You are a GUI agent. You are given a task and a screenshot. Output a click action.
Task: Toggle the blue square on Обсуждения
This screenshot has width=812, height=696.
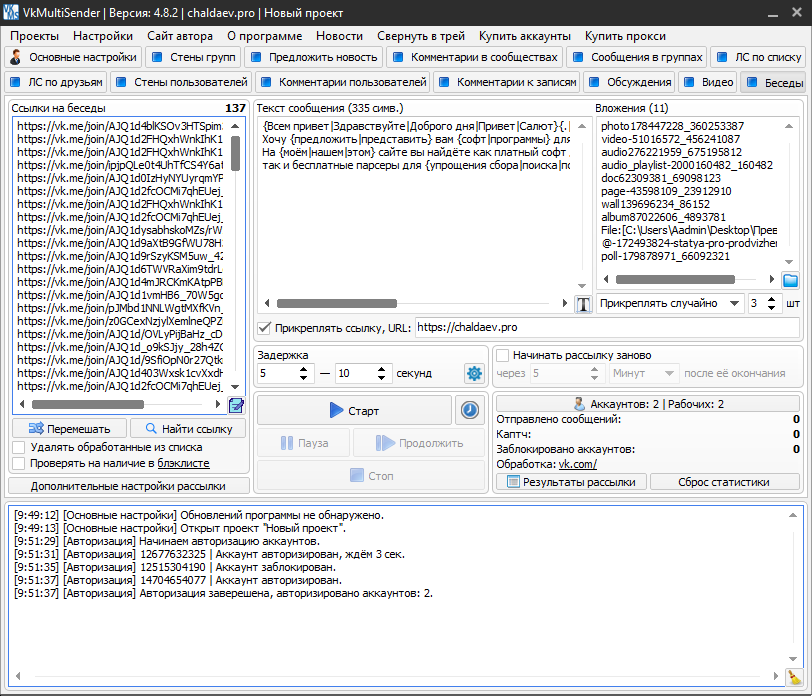[594, 82]
